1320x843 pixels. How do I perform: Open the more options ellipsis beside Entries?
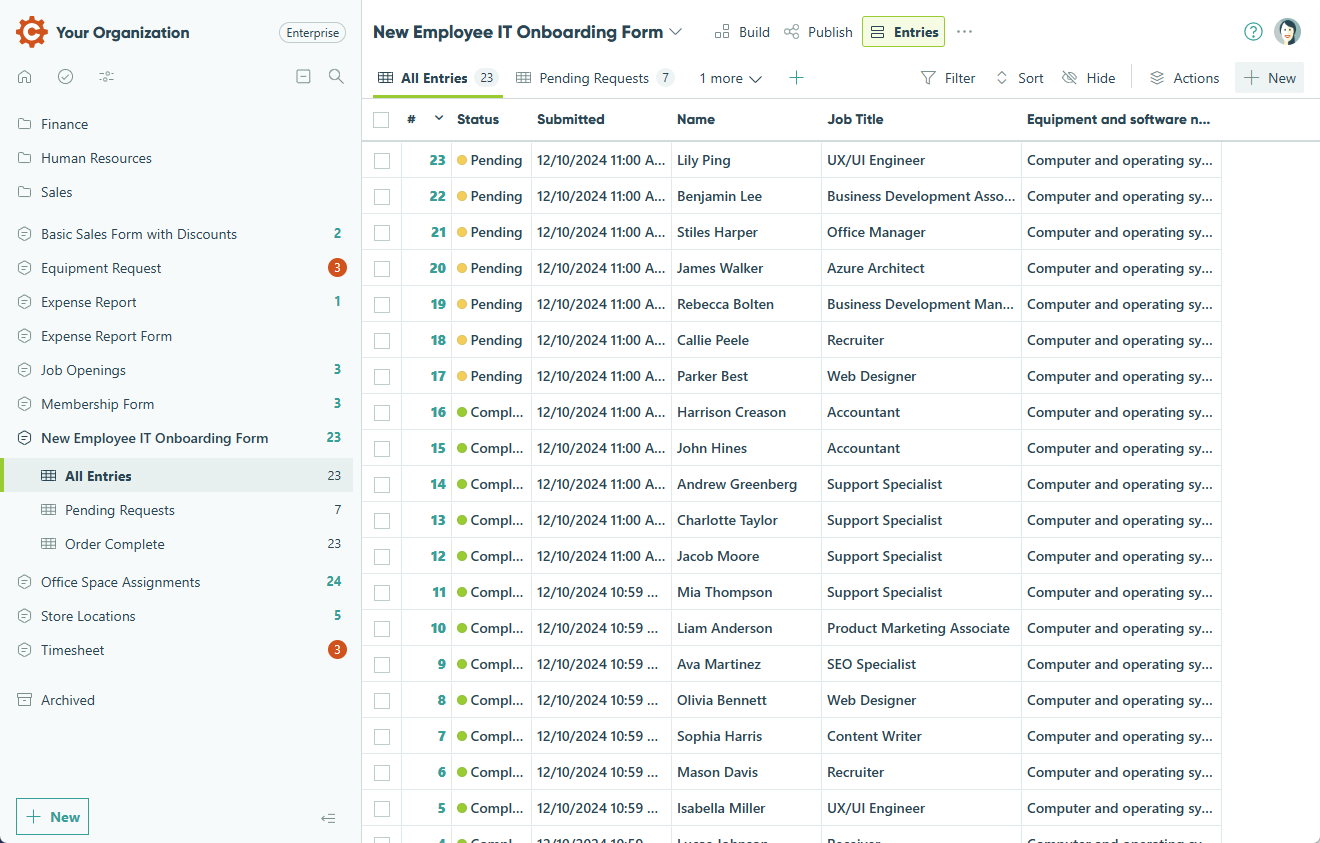click(x=964, y=32)
